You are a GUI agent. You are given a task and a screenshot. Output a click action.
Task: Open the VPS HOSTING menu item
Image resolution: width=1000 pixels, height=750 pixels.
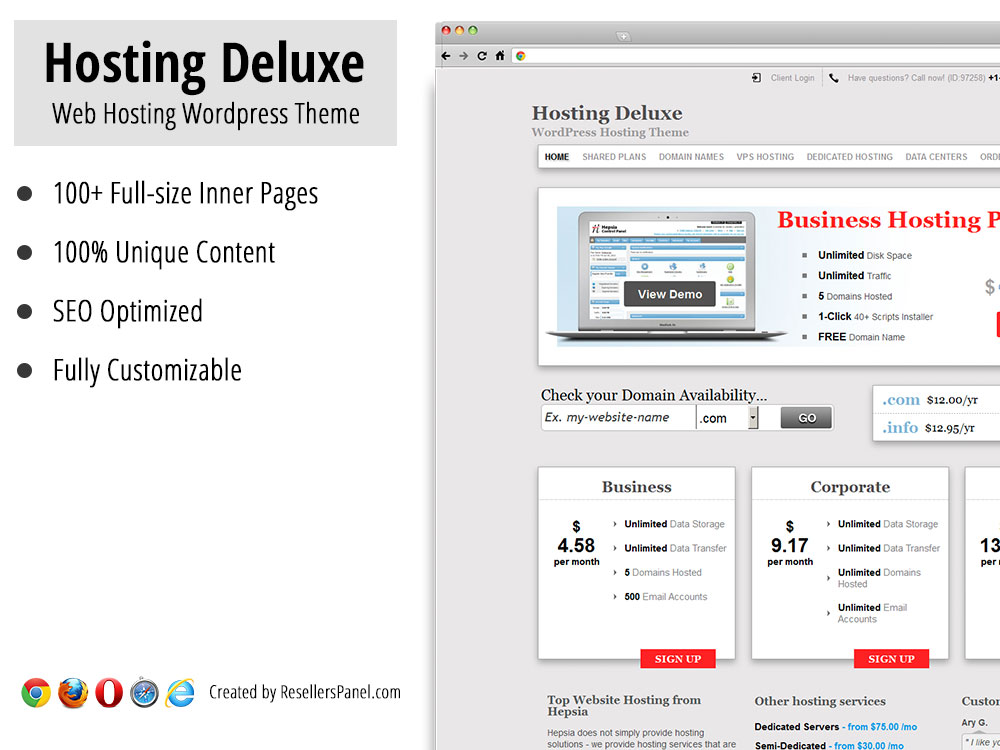(765, 157)
